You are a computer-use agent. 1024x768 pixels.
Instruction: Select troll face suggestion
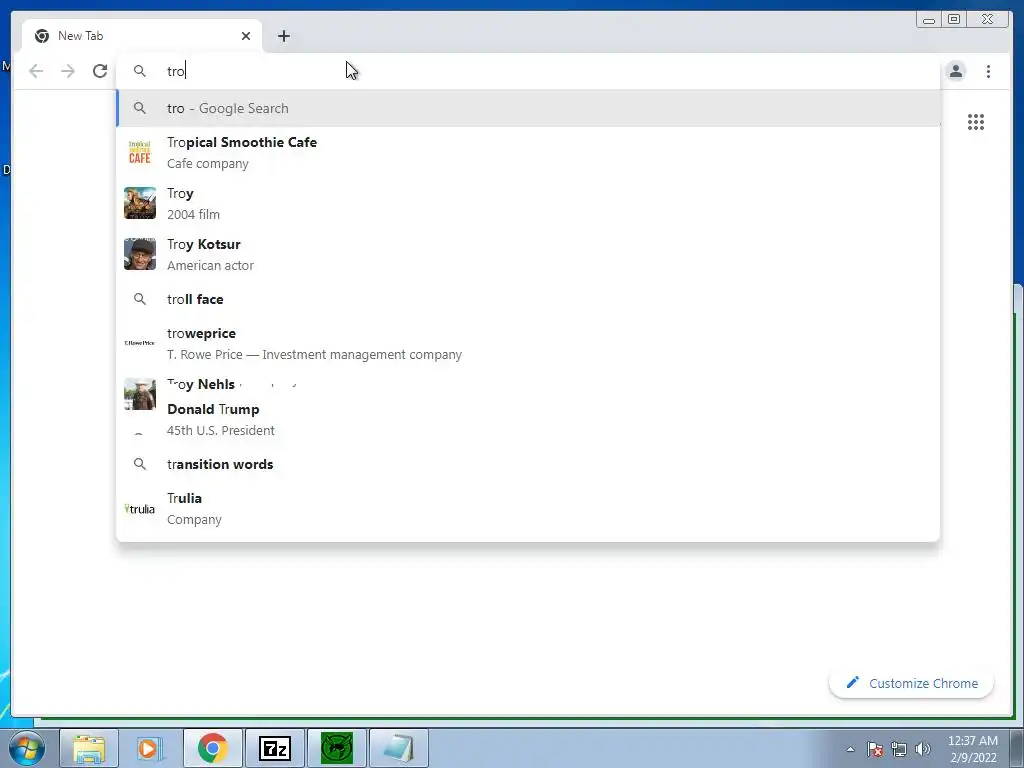tap(528, 299)
